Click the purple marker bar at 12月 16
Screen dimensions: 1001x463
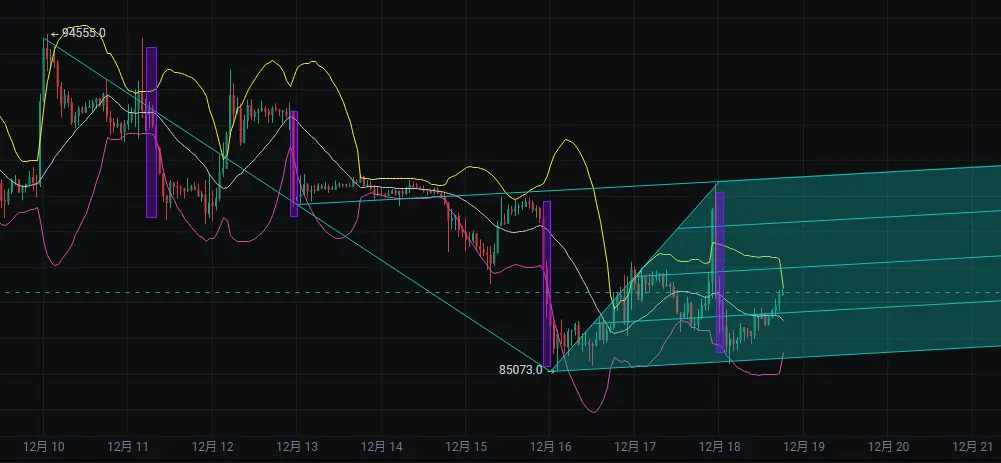click(x=546, y=284)
